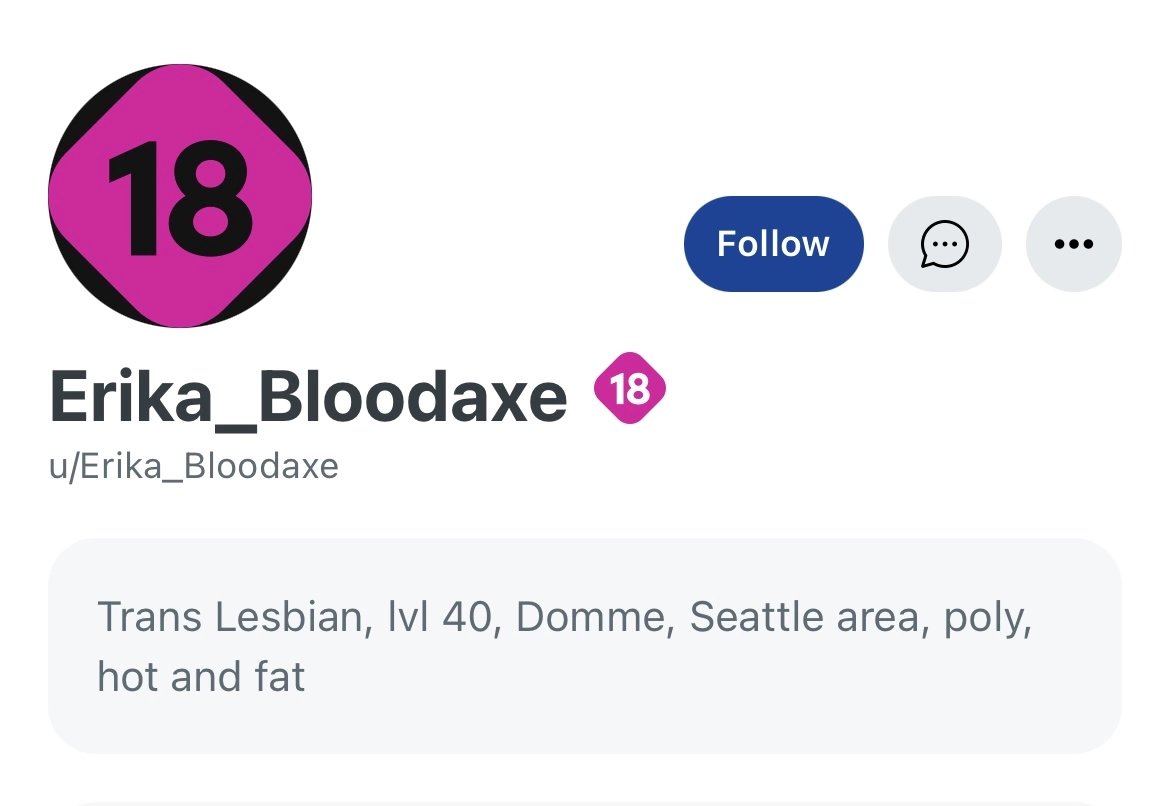Click the pink diamond in the profile picture
The width and height of the screenshot is (1170, 806).
pos(180,196)
